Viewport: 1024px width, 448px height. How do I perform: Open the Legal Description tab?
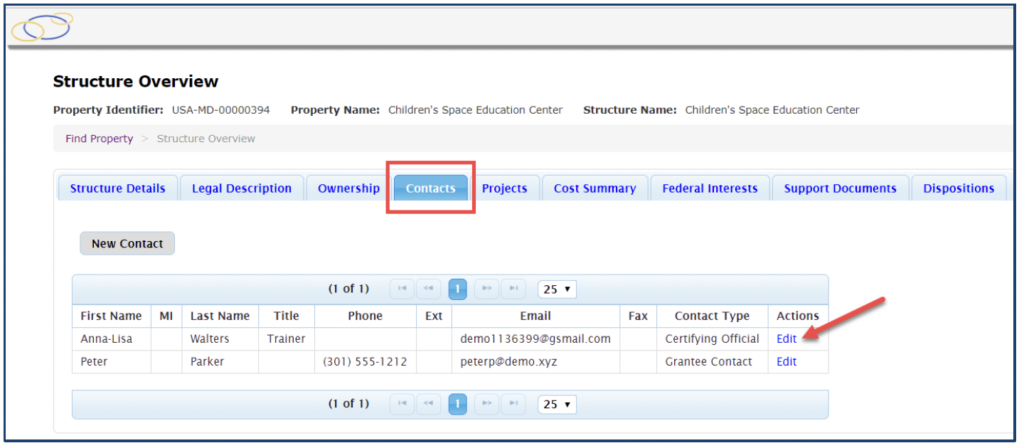[242, 188]
